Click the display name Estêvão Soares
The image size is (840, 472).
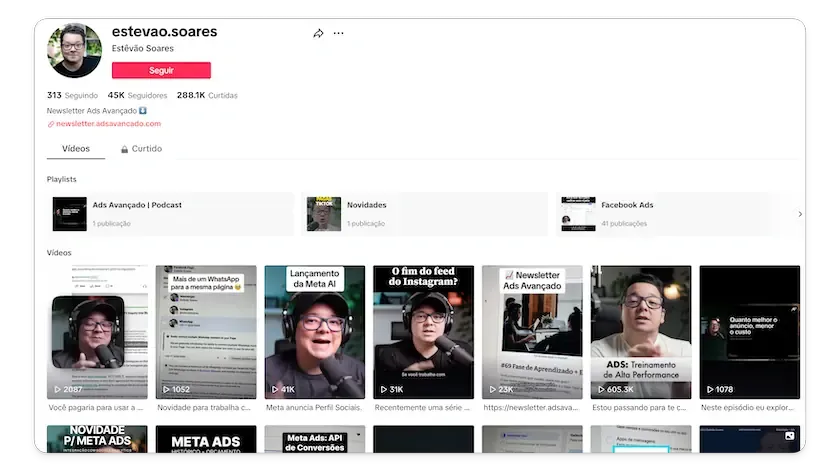tap(142, 48)
